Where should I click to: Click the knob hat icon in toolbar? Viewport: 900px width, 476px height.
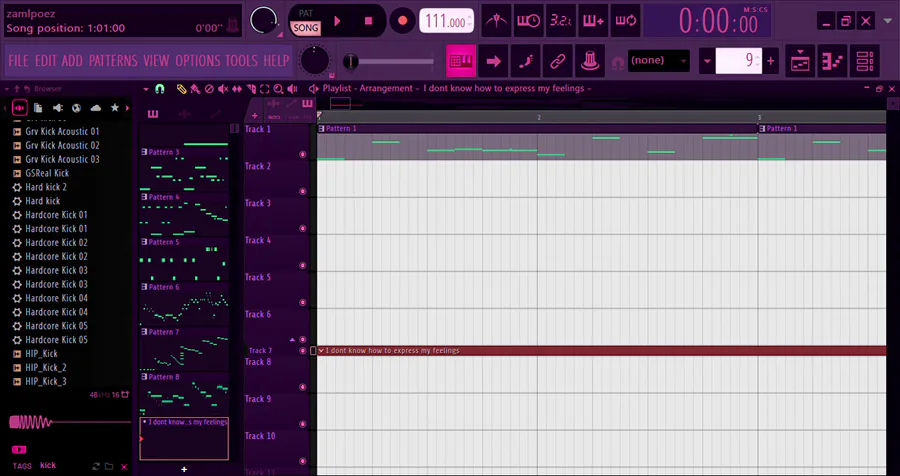click(590, 60)
